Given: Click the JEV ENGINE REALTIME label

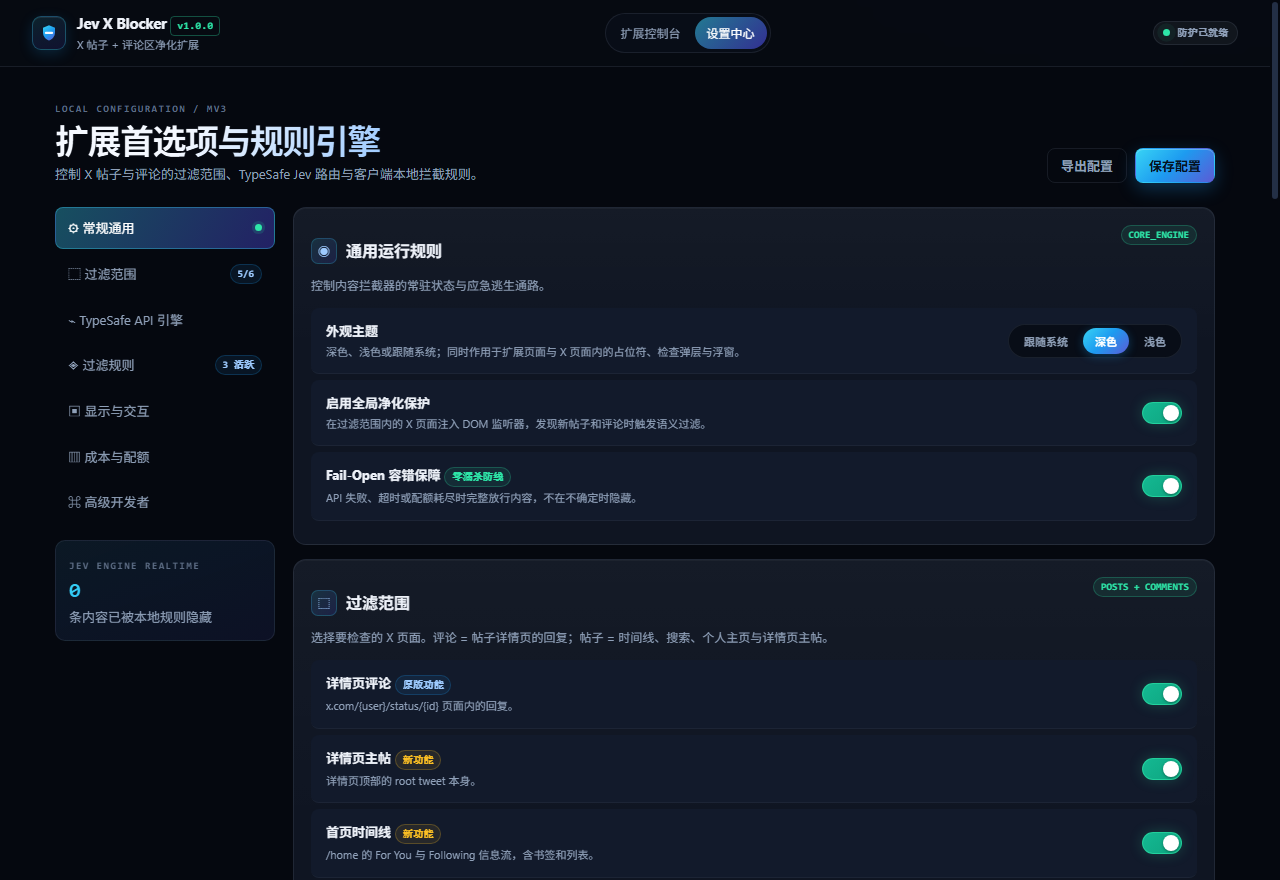Looking at the screenshot, I should click(134, 566).
